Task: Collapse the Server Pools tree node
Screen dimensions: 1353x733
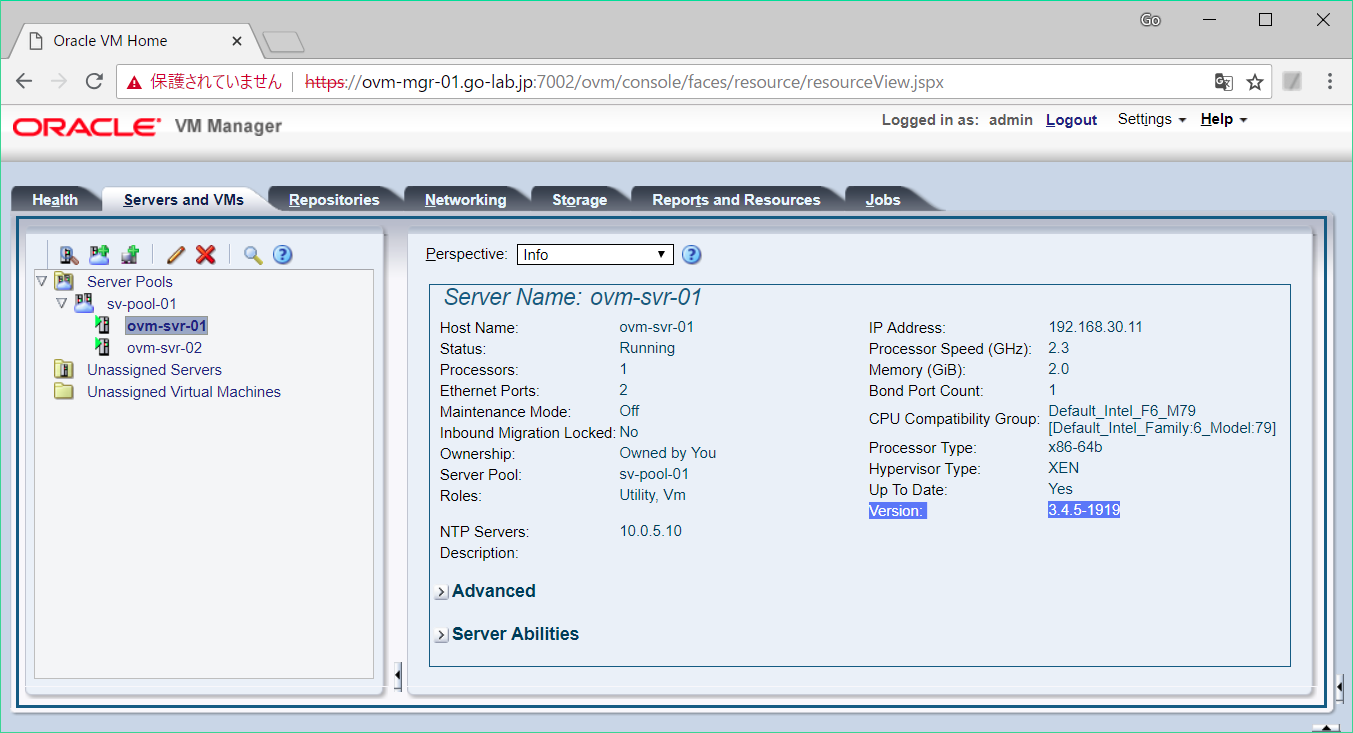Action: pos(41,282)
